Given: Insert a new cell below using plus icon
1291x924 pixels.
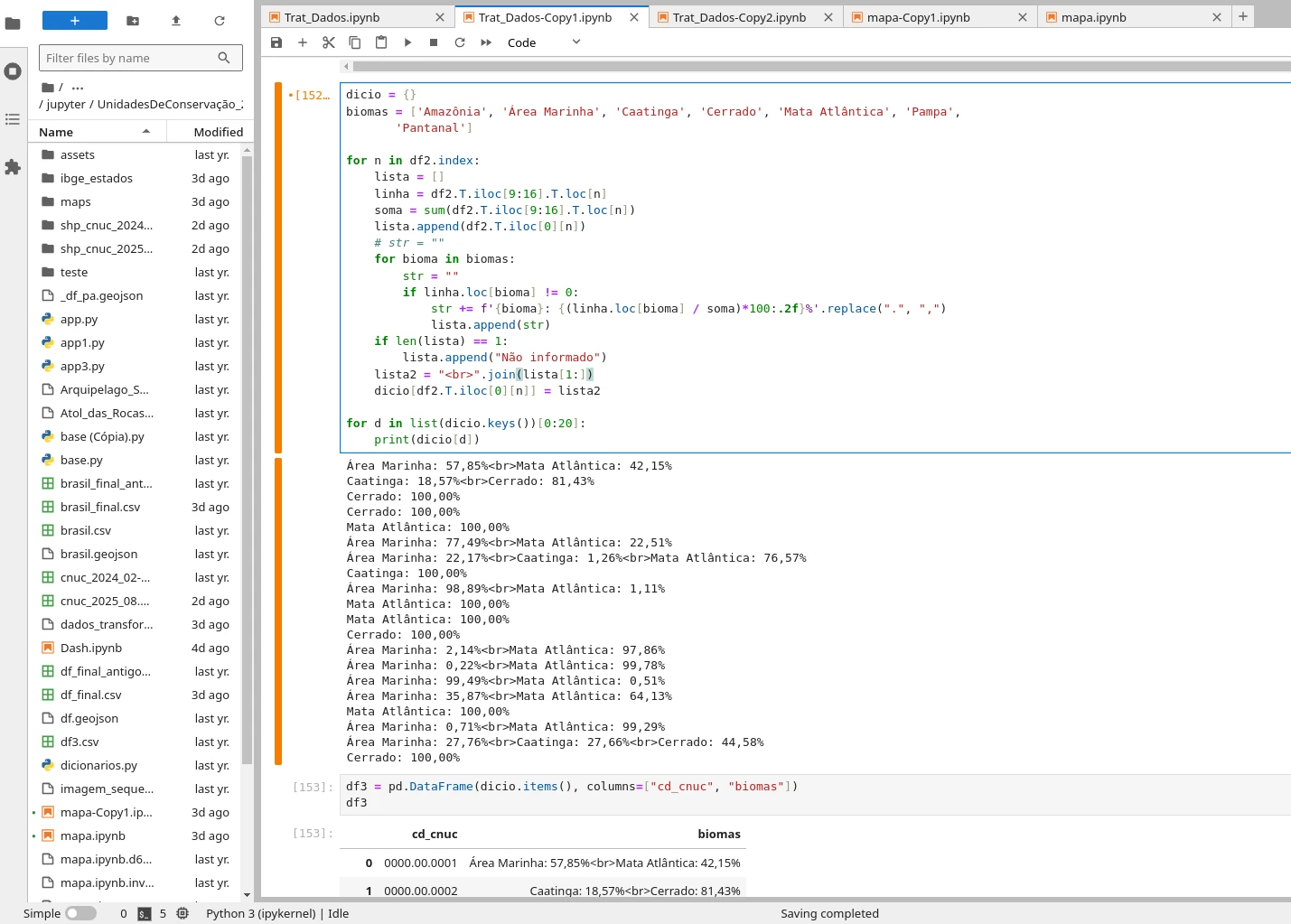Looking at the screenshot, I should [x=303, y=42].
